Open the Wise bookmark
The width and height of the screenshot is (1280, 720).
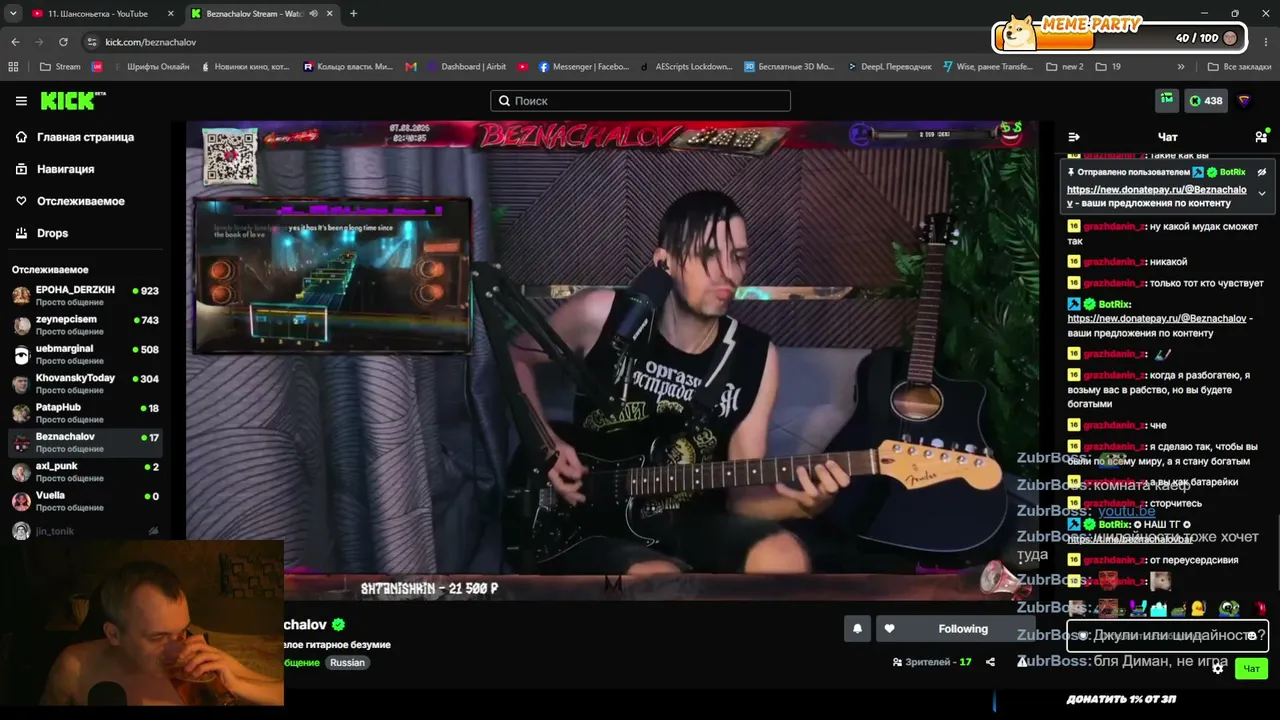[989, 67]
